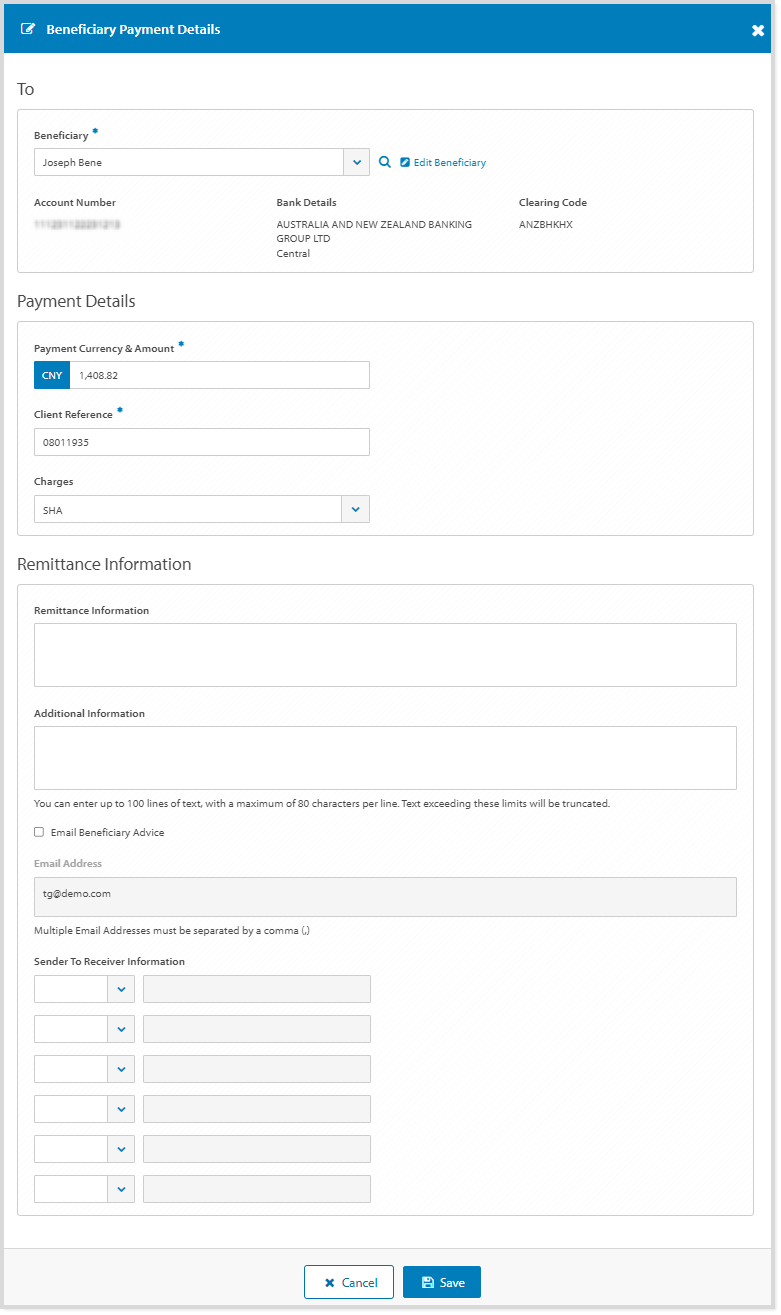
Task: Click inside the Remittance Information text area
Action: [385, 653]
